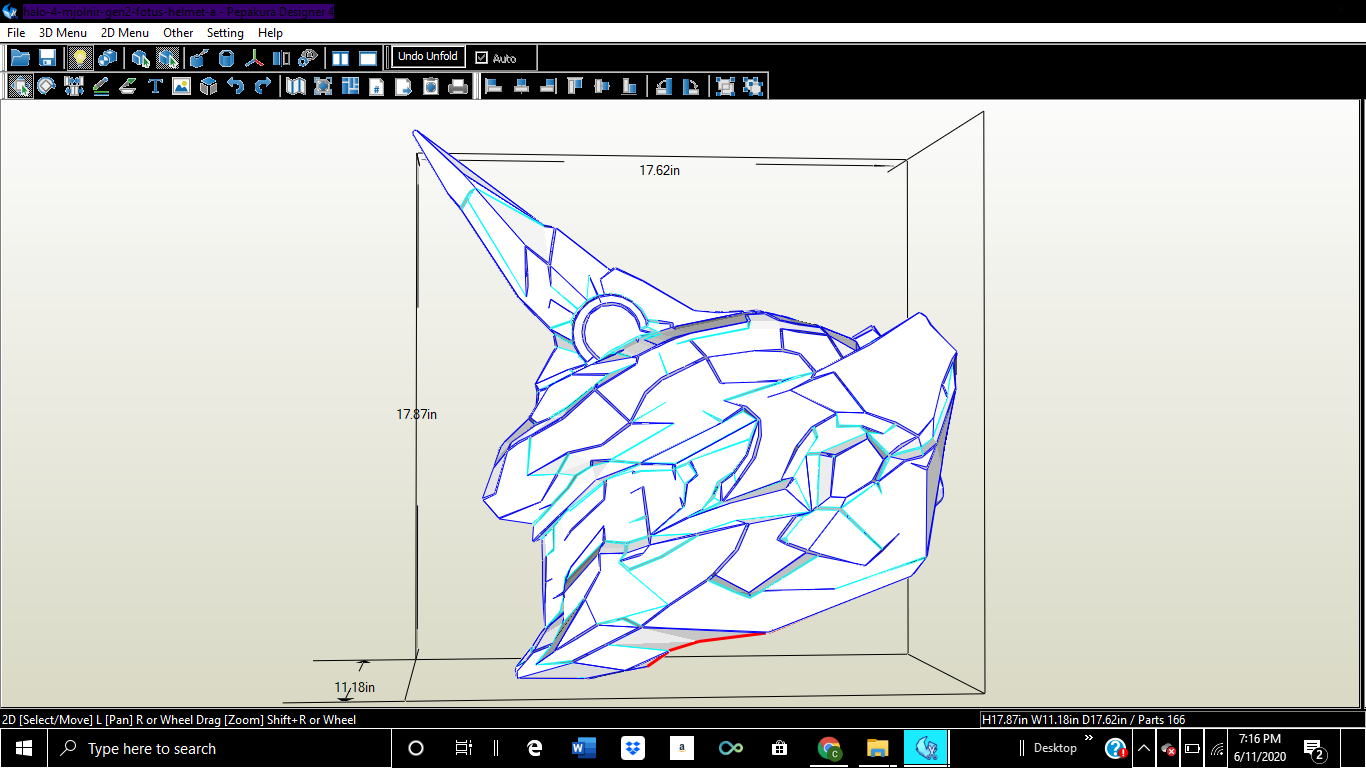This screenshot has height=768, width=1366.
Task: Align parts to bottom edge icon
Action: [628, 86]
